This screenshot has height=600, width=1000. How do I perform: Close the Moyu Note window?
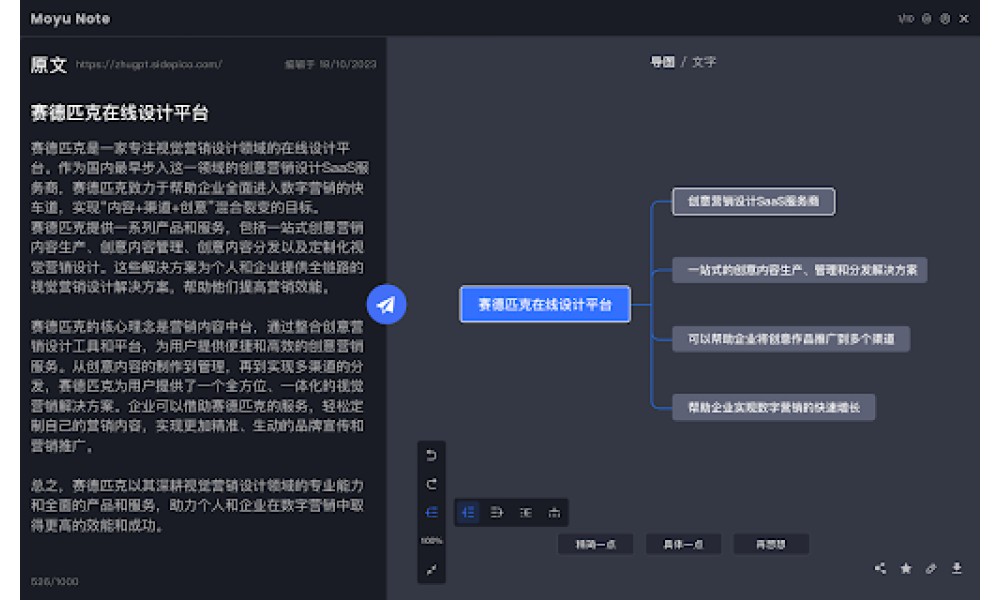point(964,19)
